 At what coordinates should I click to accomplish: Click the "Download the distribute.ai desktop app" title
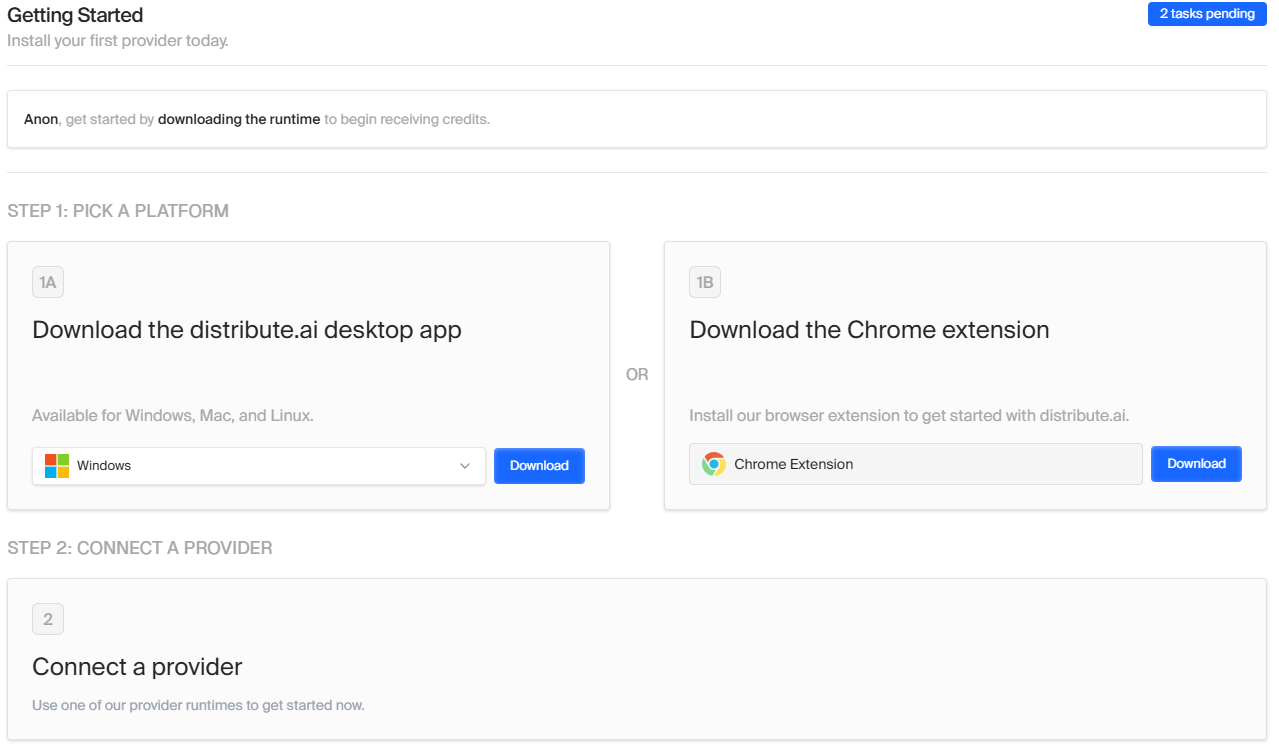click(x=247, y=330)
